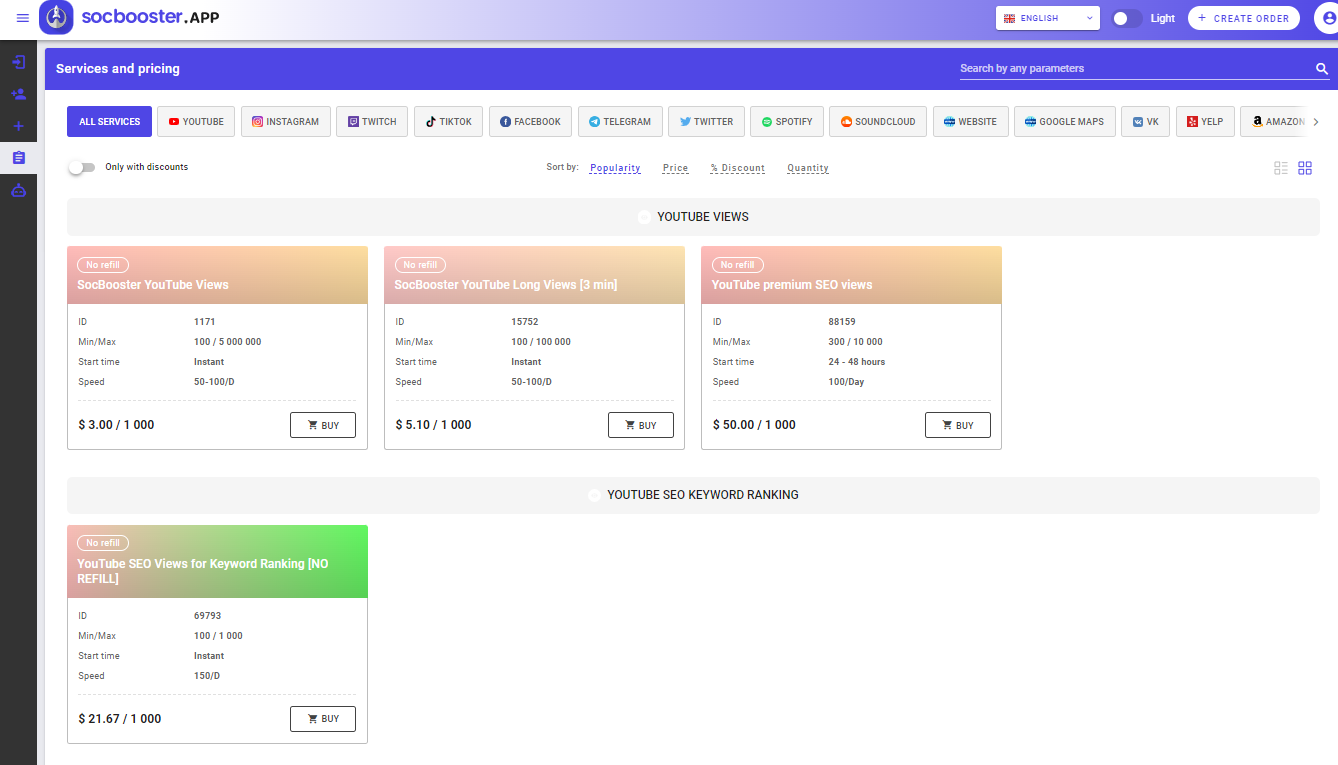1338x765 pixels.
Task: Select the Telegram category tab
Action: coord(620,122)
